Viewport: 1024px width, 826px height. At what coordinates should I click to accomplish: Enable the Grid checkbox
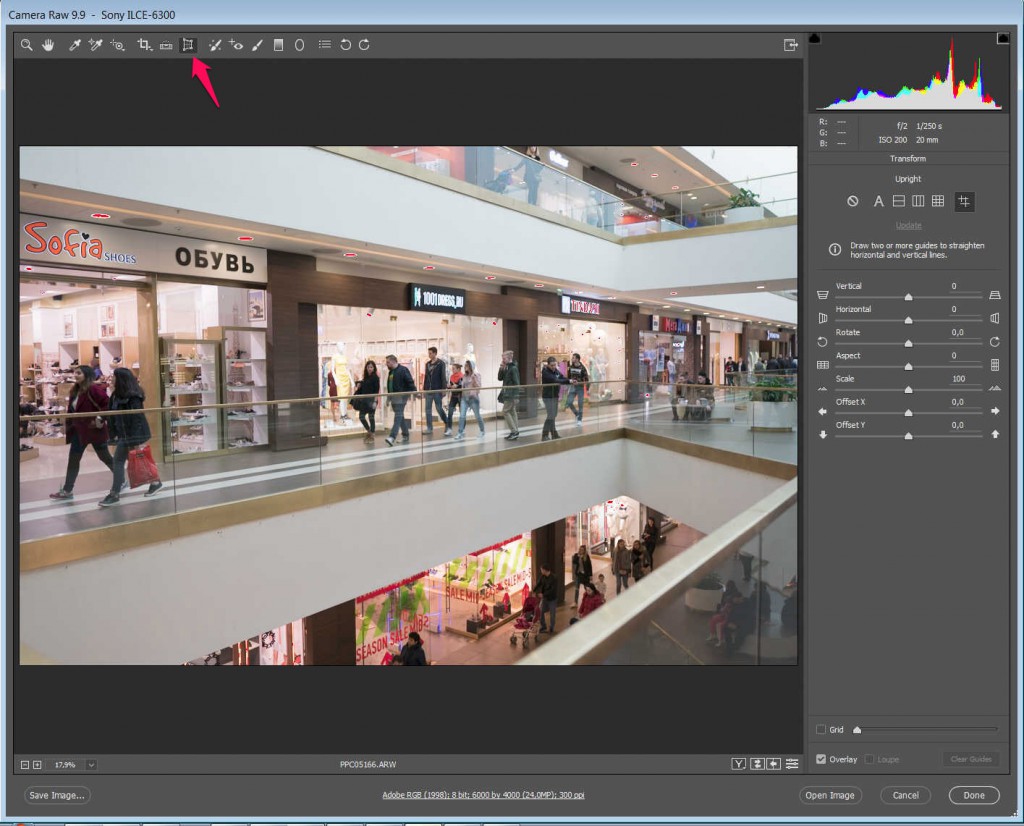pyautogui.click(x=821, y=730)
